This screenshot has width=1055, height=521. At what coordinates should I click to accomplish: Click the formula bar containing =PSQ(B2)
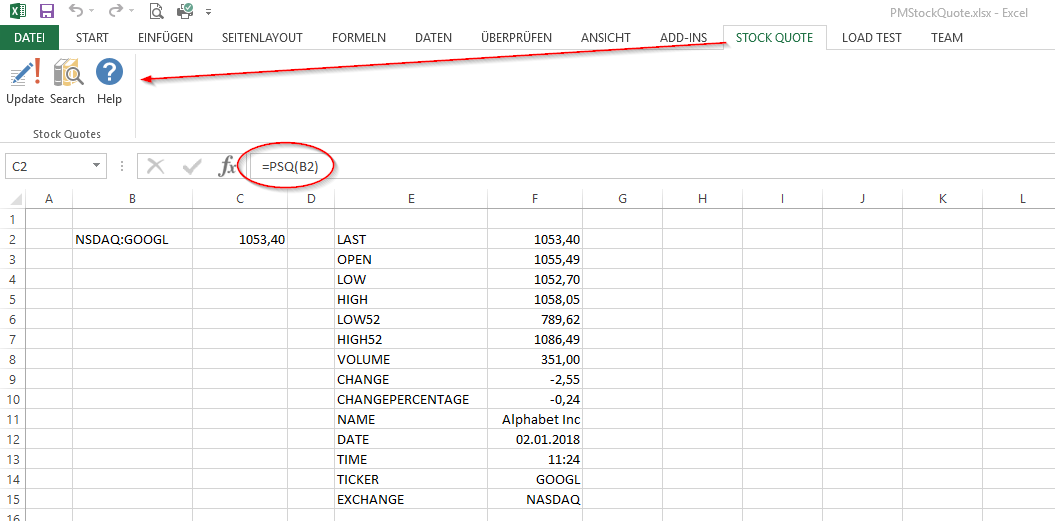click(600, 166)
